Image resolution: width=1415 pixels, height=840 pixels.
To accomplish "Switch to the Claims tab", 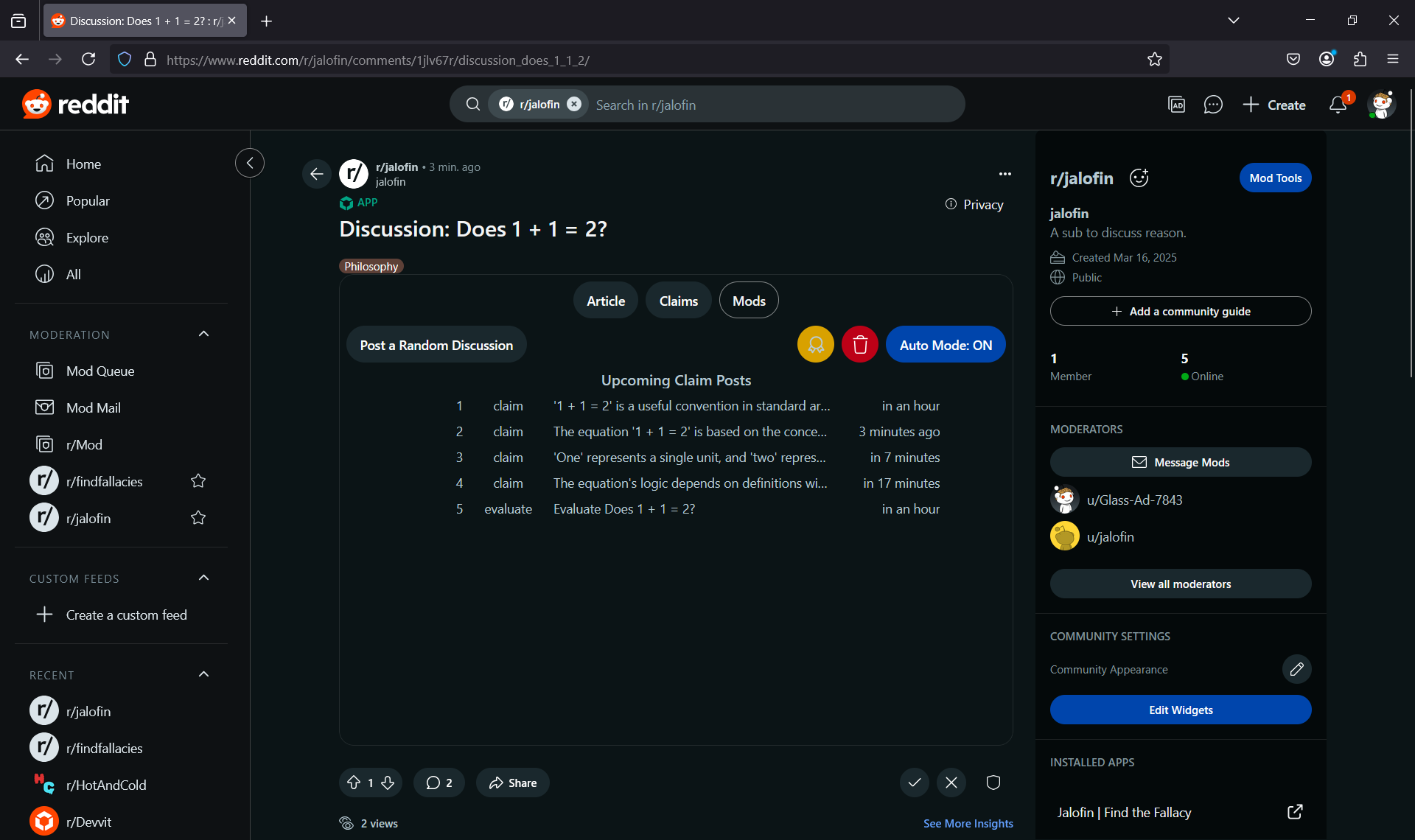I will (678, 301).
